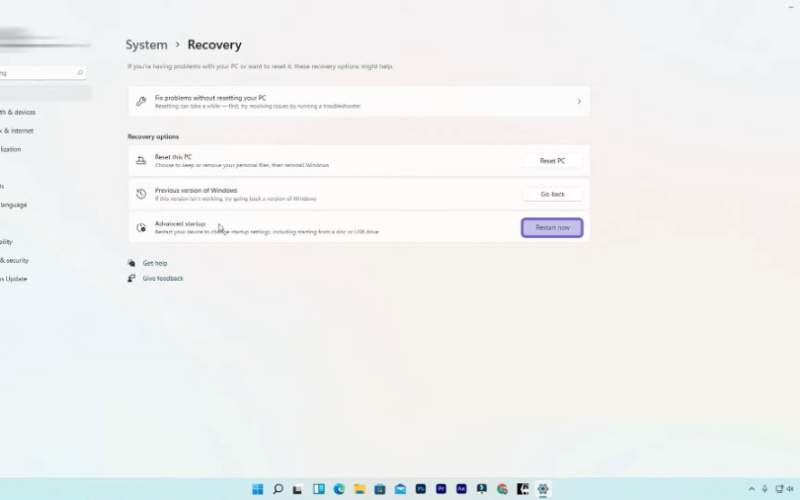This screenshot has width=800, height=500.
Task: Open the Get help link
Action: click(155, 263)
